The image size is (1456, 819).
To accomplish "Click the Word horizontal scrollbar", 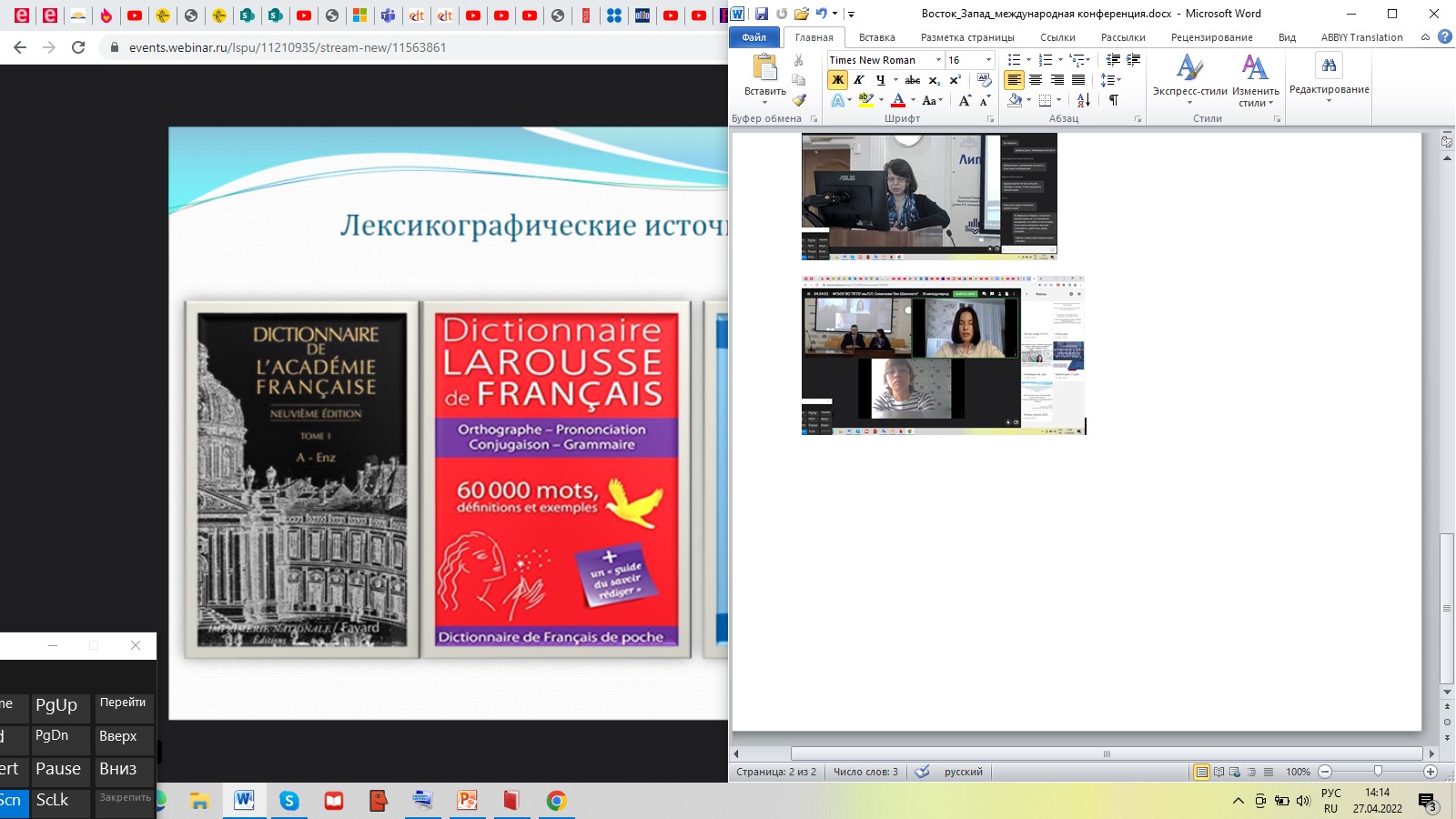I will click(x=1107, y=753).
